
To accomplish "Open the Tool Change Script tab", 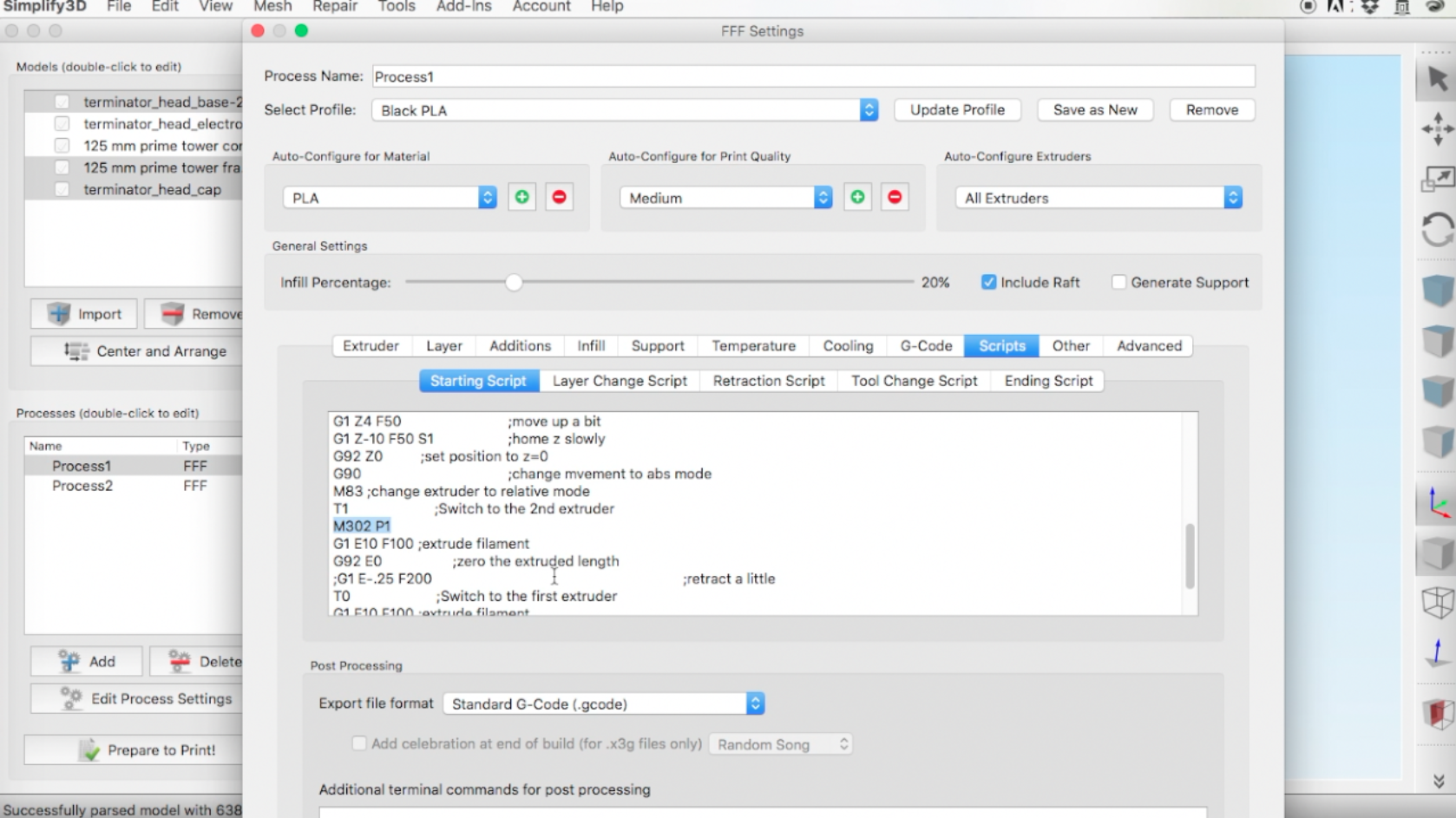I will [x=914, y=381].
